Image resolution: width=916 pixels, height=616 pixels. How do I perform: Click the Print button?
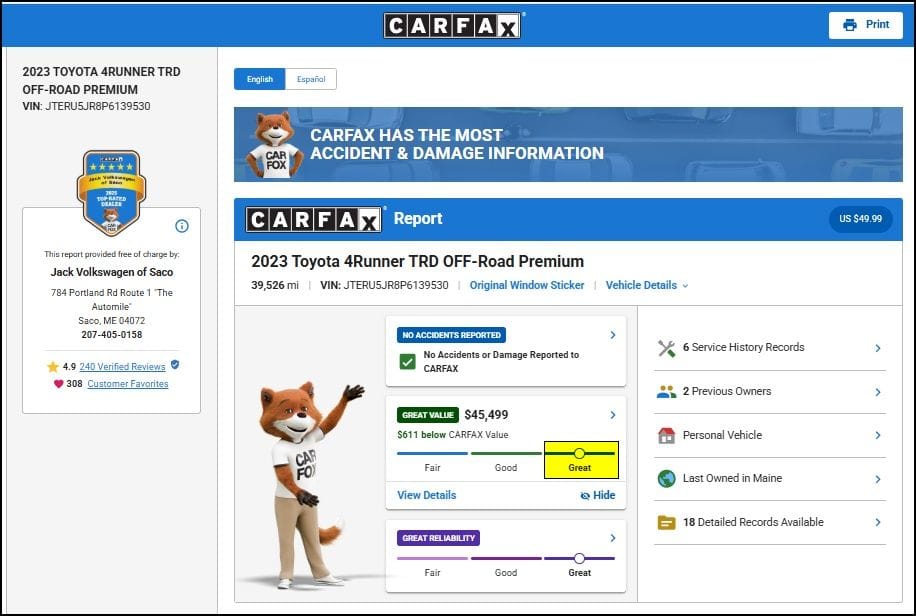pyautogui.click(x=865, y=25)
